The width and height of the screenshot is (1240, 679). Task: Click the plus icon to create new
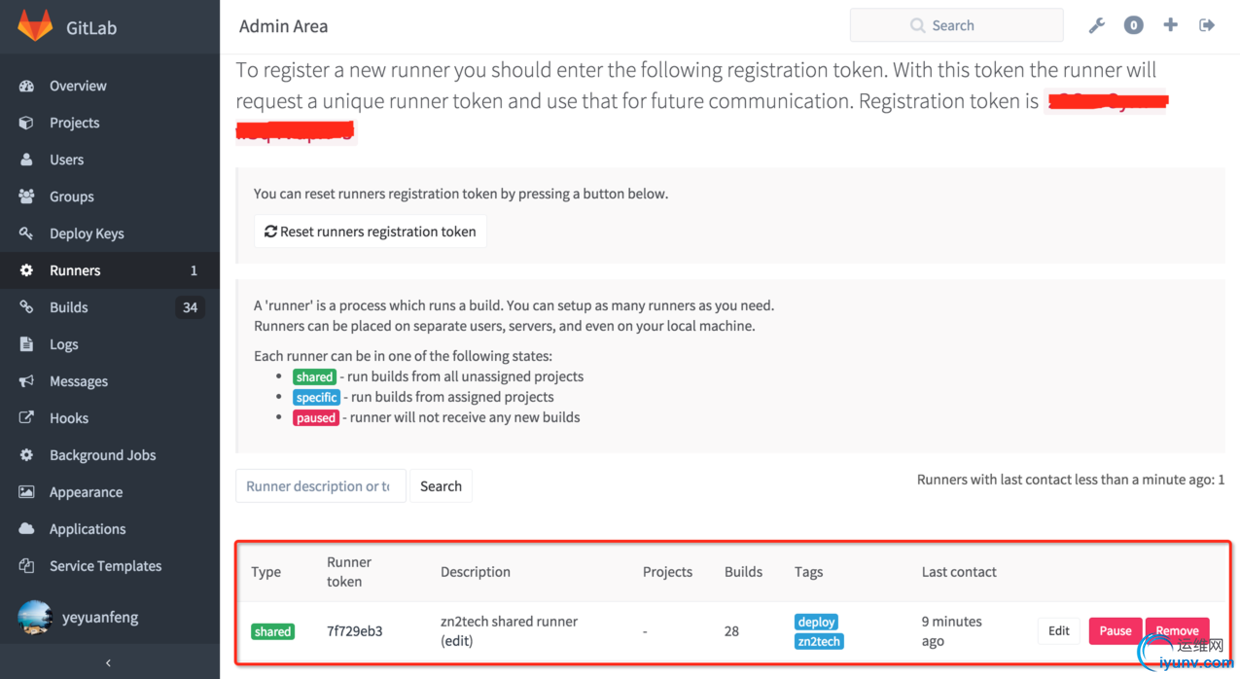1170,25
